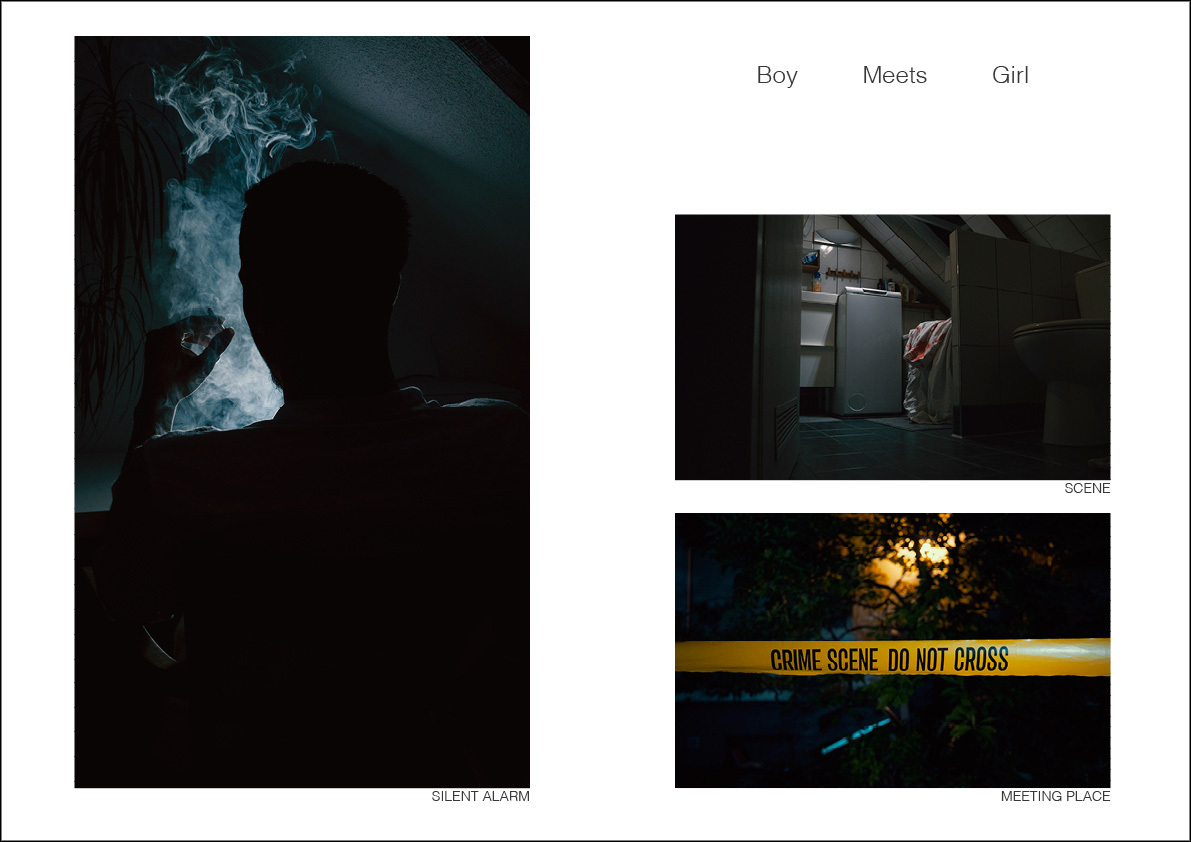Click the word "Boy" in the title
This screenshot has width=1191, height=842.
pyautogui.click(x=777, y=75)
